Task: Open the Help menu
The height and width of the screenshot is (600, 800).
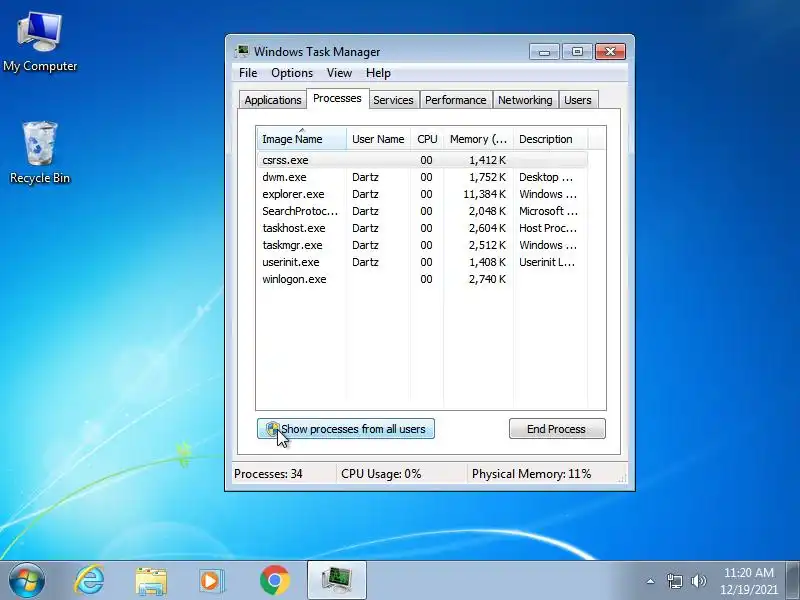Action: coord(378,73)
